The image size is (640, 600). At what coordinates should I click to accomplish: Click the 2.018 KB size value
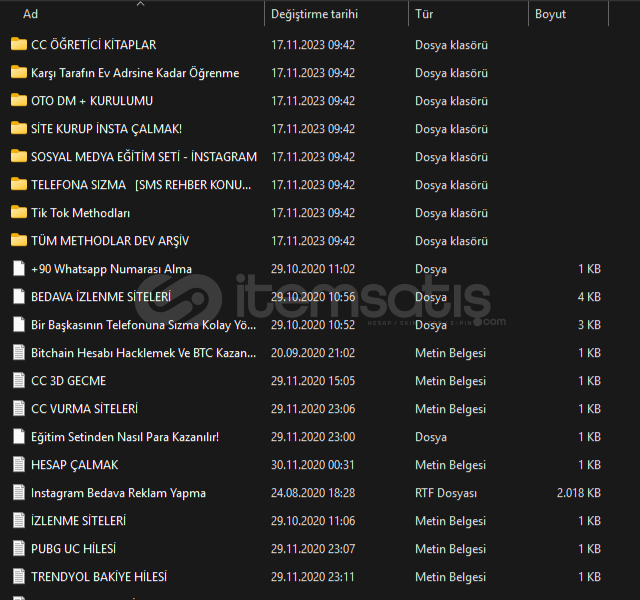pyautogui.click(x=579, y=493)
